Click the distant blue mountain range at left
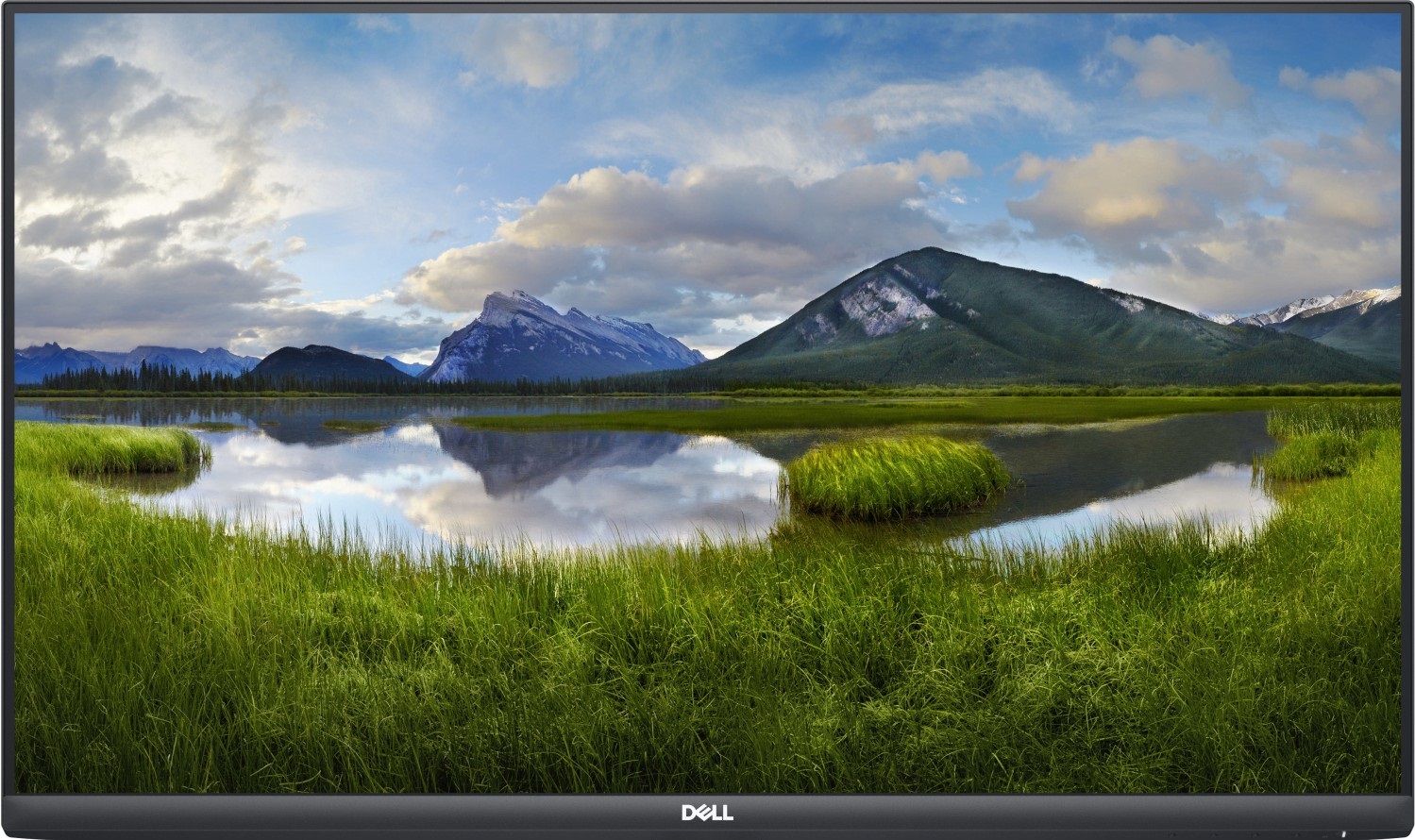This screenshot has width=1415, height=840. click(x=123, y=361)
